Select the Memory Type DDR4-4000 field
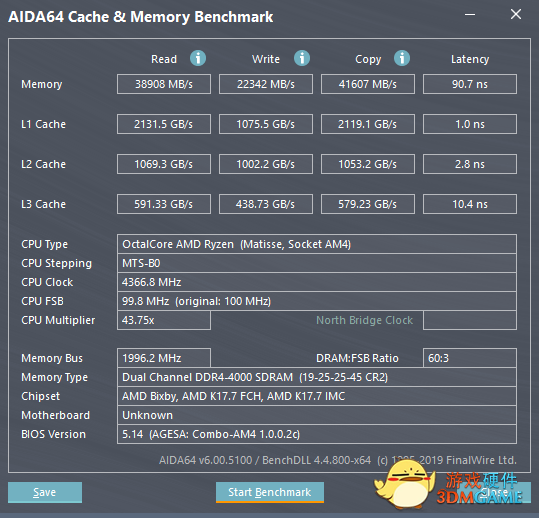Screen dimensions: 539x518 pyautogui.click(x=317, y=377)
